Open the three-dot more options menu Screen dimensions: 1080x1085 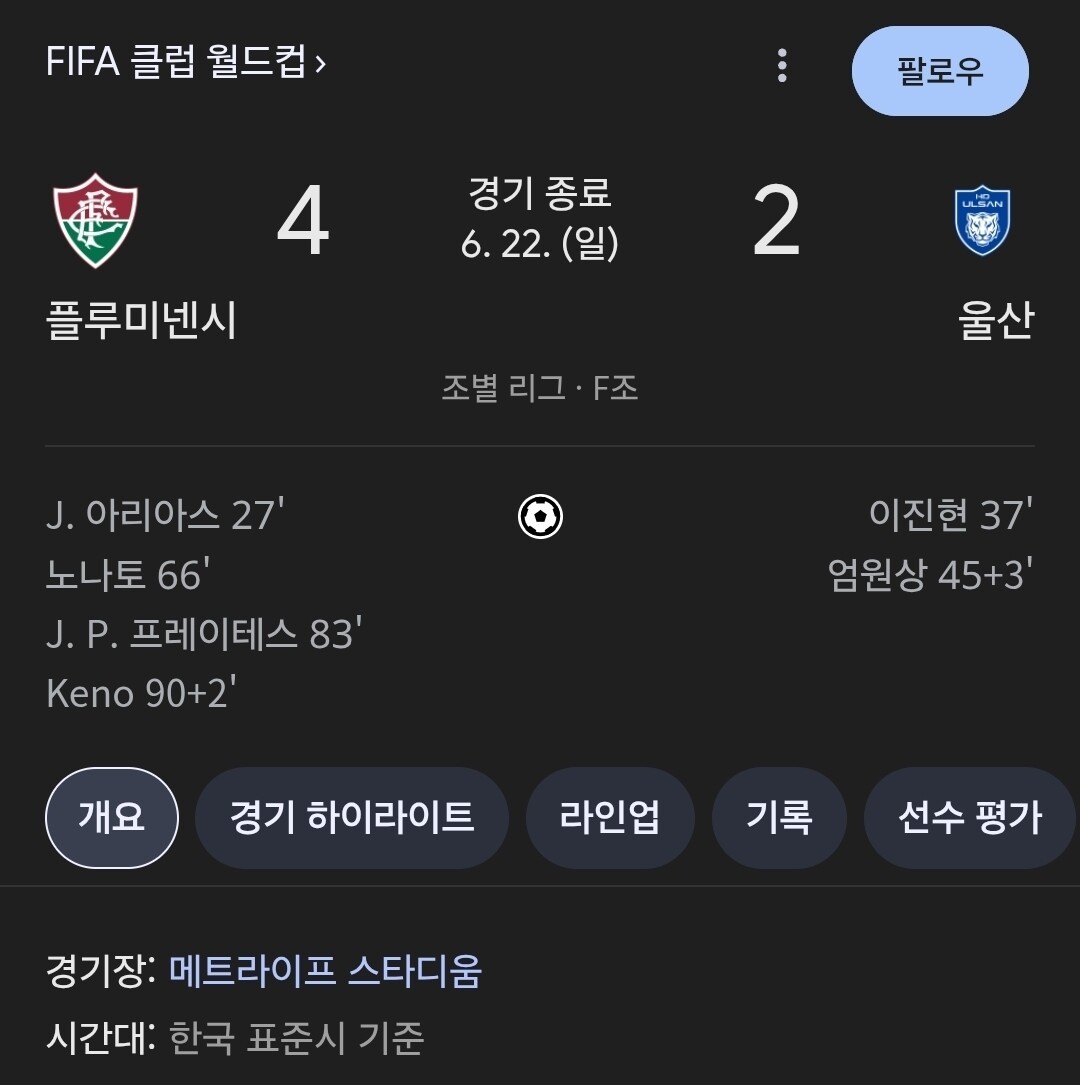click(782, 66)
